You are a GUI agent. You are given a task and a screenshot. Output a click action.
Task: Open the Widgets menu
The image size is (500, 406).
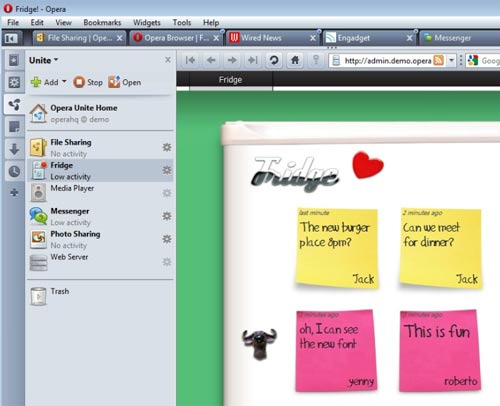coord(147,23)
